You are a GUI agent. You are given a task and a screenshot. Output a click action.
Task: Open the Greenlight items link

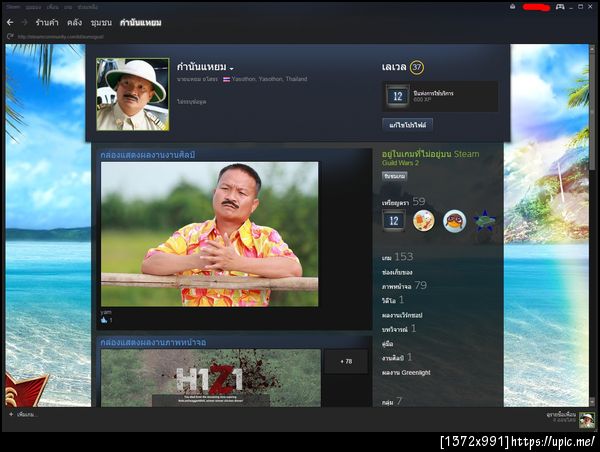(406, 372)
